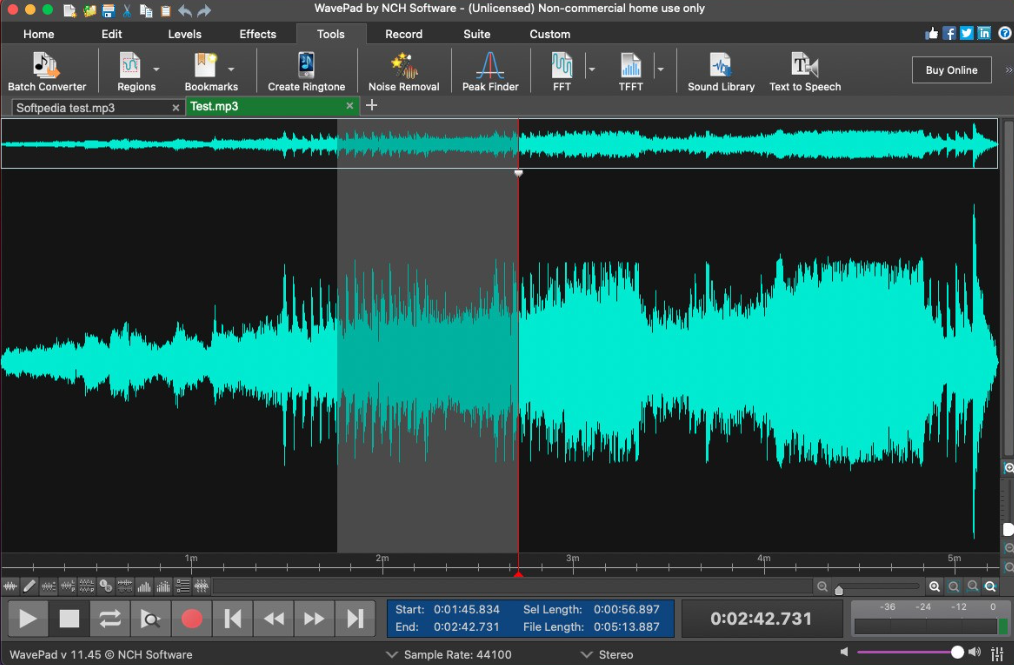Open the Text to Speech tool
The image size is (1014, 665).
[x=805, y=71]
